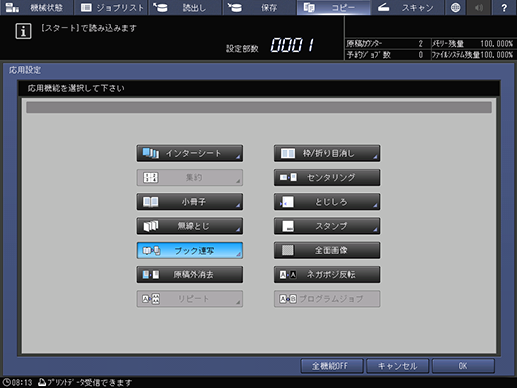Confirm with the OK button
The image size is (517, 388).
coord(463,366)
